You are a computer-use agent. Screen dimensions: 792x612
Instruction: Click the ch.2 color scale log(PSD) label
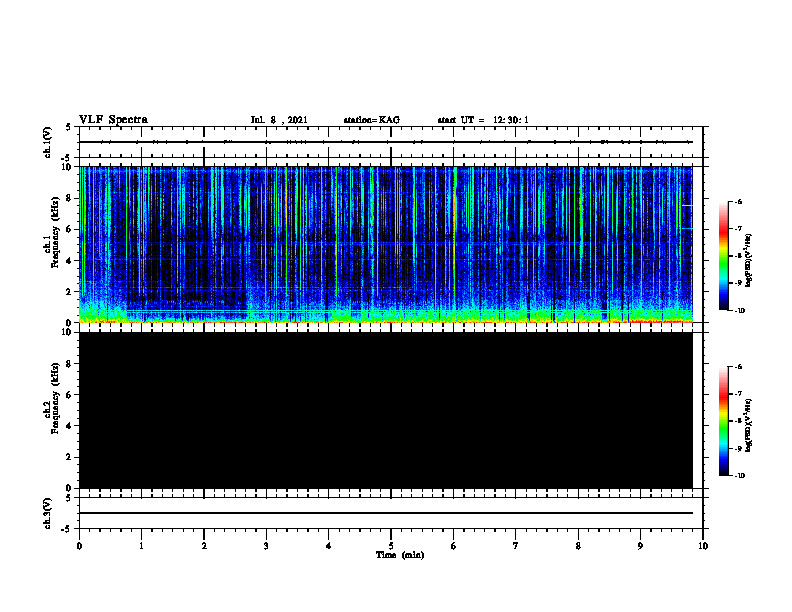coord(748,426)
